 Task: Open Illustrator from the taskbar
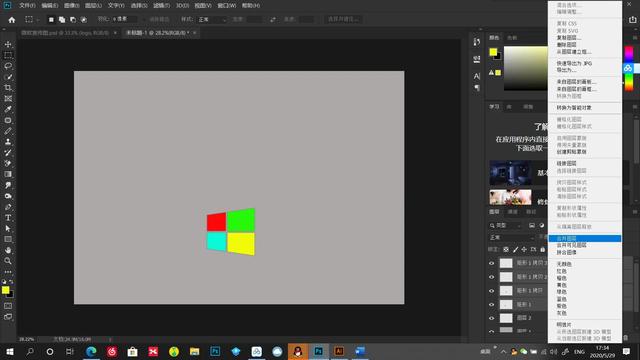tap(339, 351)
